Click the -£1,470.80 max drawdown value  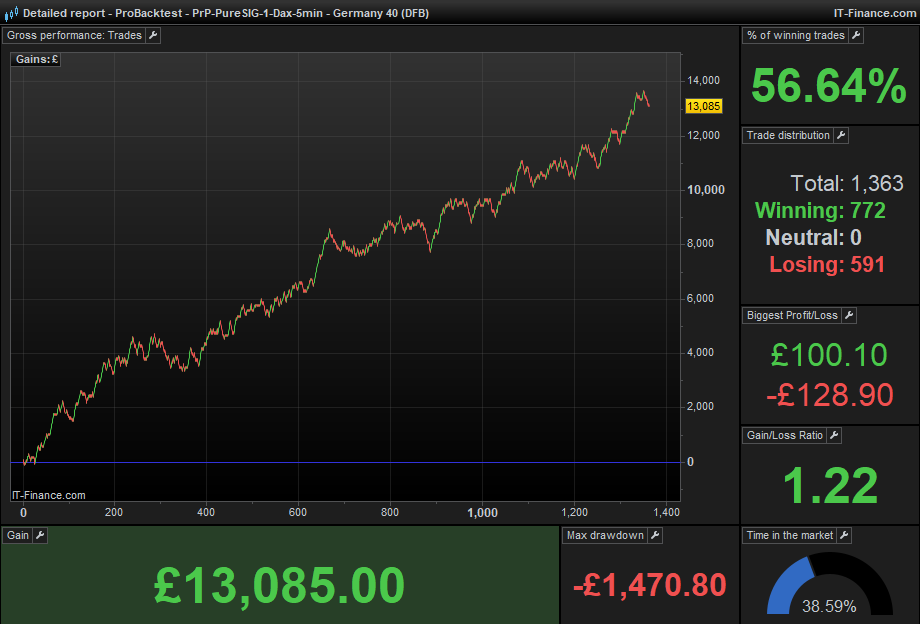click(649, 585)
